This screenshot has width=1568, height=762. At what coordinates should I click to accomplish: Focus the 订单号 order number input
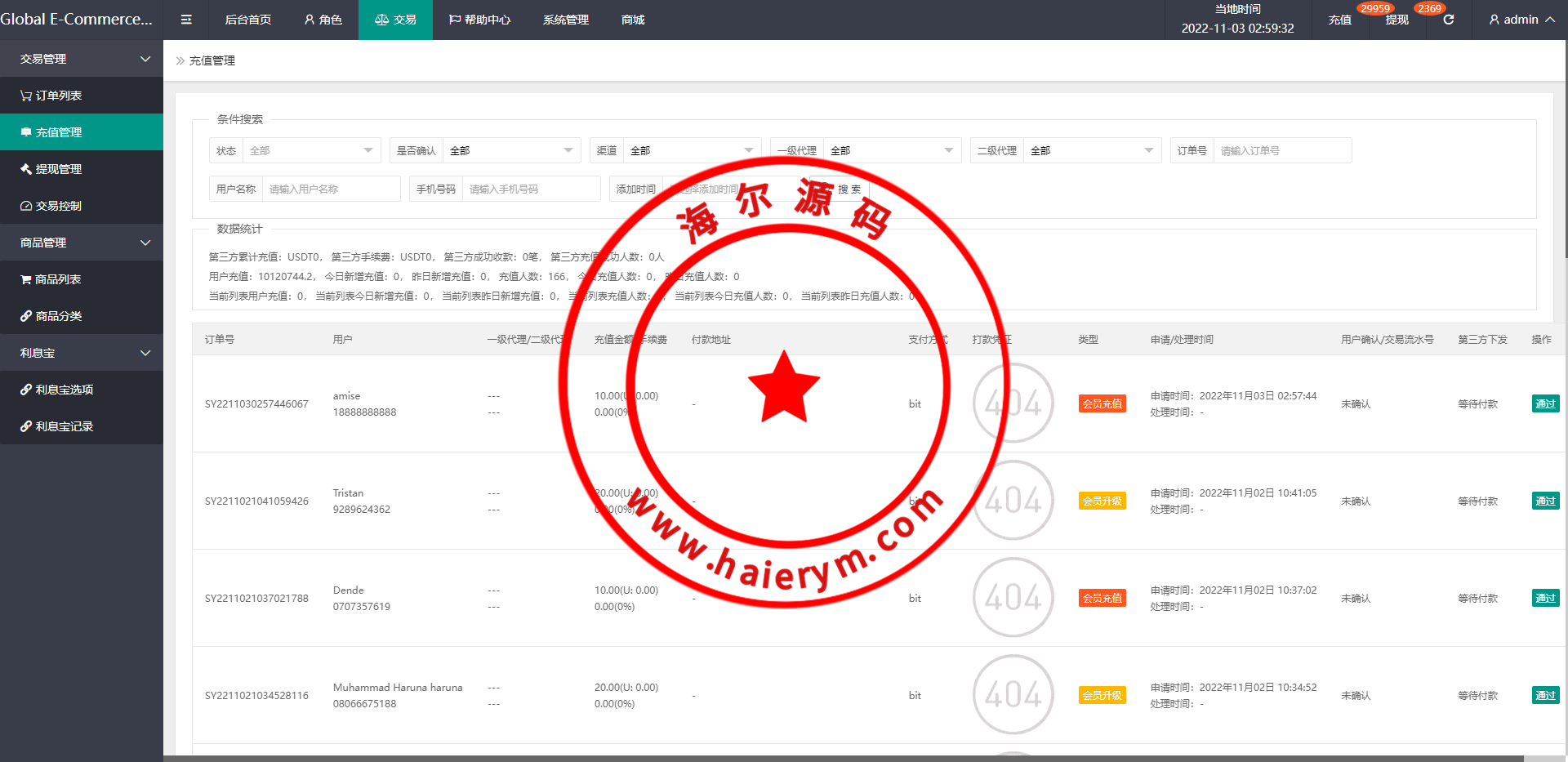(1281, 150)
